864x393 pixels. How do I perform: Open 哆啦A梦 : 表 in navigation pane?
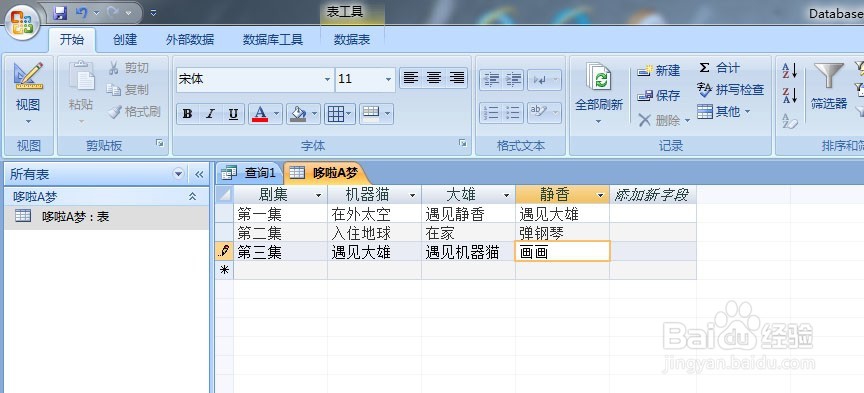(106, 217)
